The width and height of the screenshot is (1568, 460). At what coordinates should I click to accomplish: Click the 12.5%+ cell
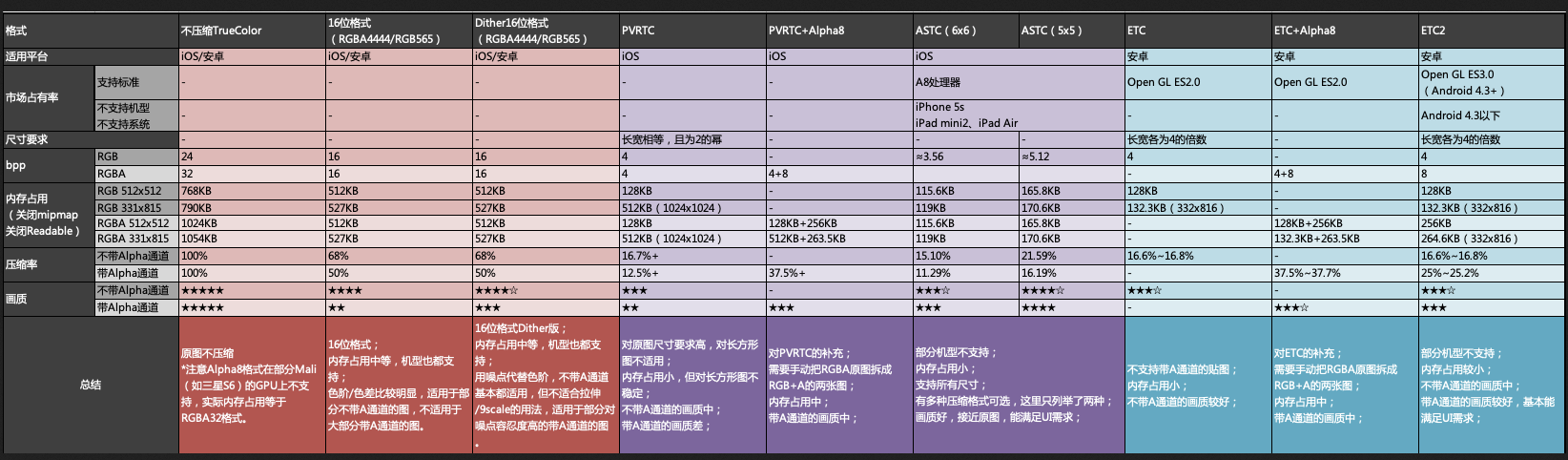[692, 273]
